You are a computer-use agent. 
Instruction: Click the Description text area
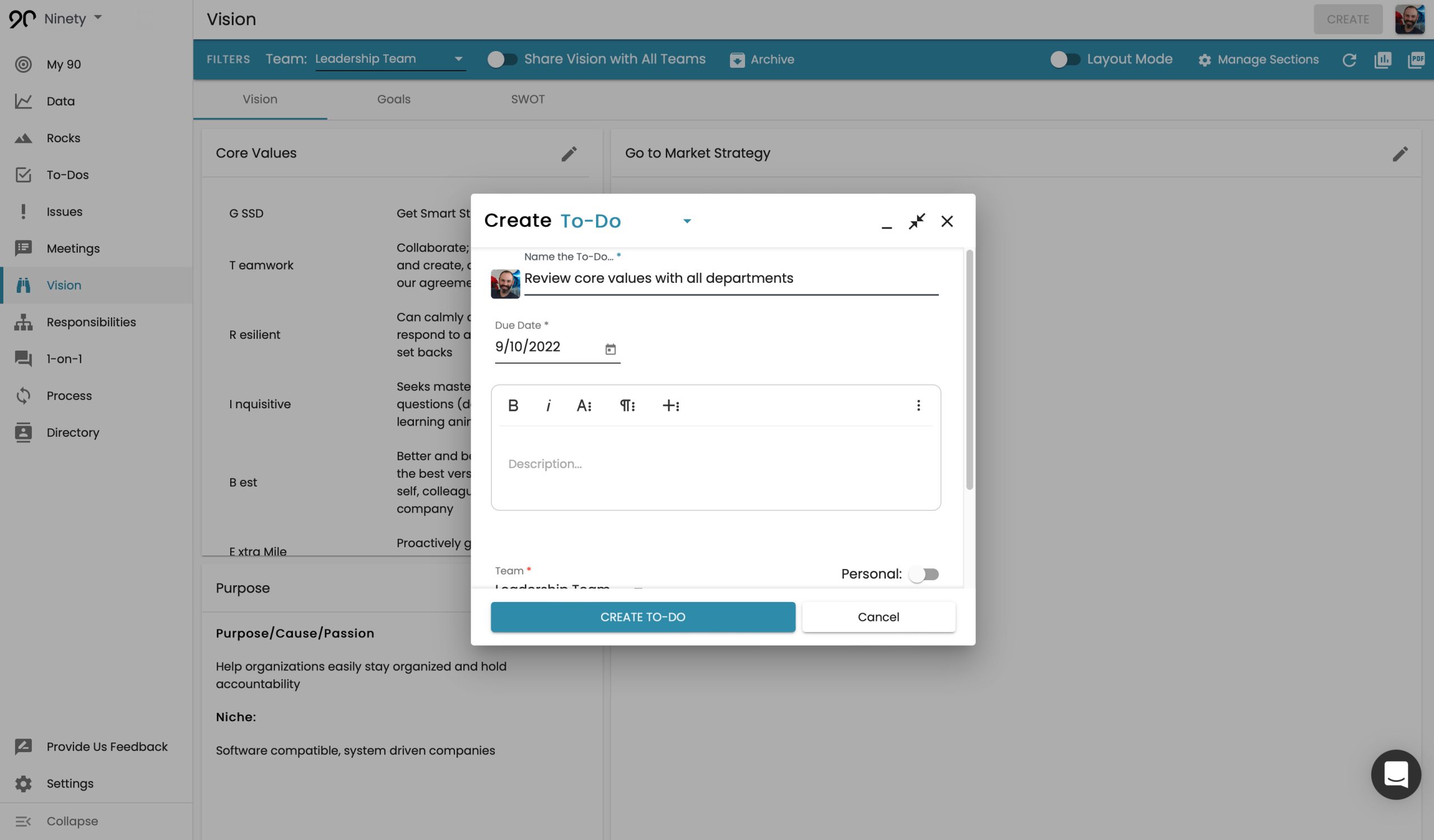click(x=715, y=464)
